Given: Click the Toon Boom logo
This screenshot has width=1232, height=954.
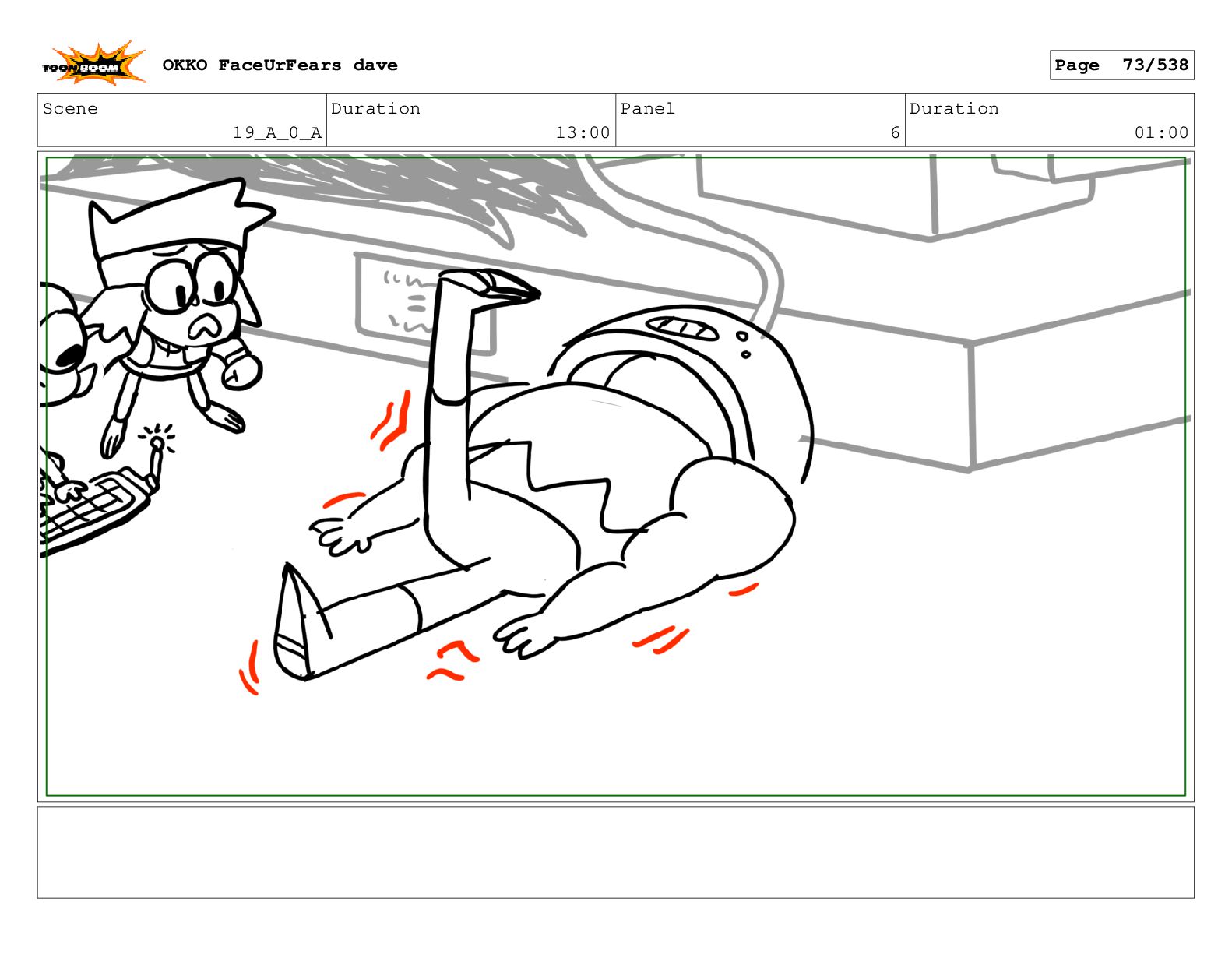Looking at the screenshot, I should pos(93,64).
